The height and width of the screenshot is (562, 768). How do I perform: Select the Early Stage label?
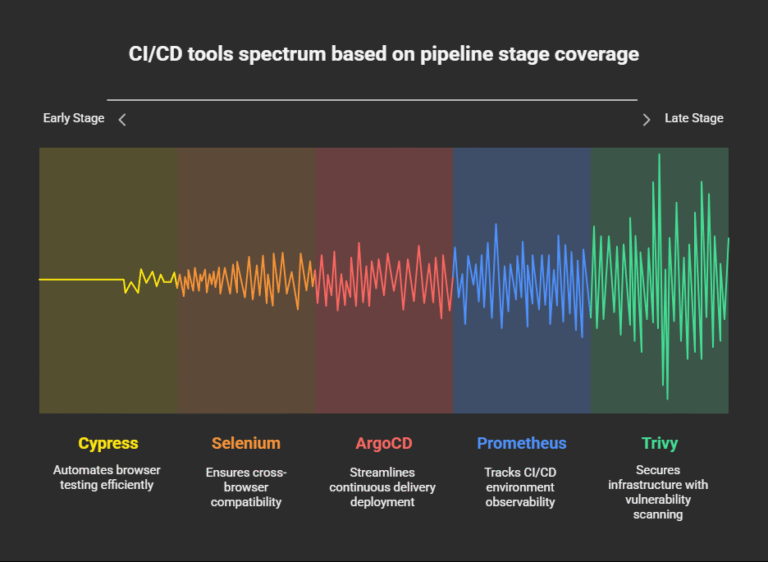73,118
